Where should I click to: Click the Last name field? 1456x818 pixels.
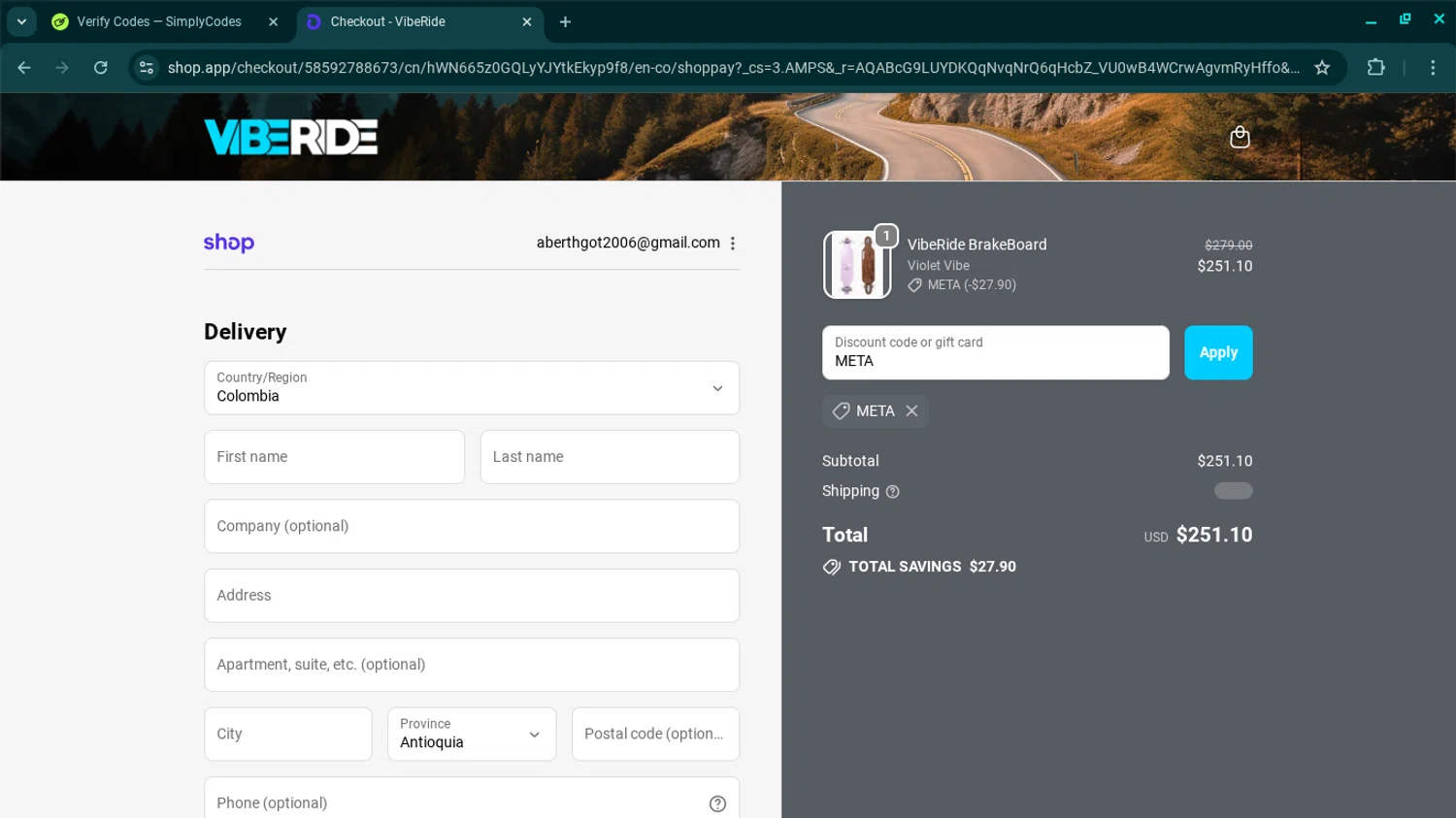(x=610, y=457)
